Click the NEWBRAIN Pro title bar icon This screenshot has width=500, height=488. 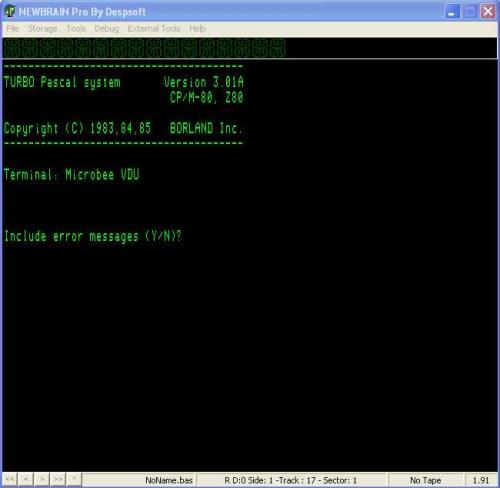point(10,11)
